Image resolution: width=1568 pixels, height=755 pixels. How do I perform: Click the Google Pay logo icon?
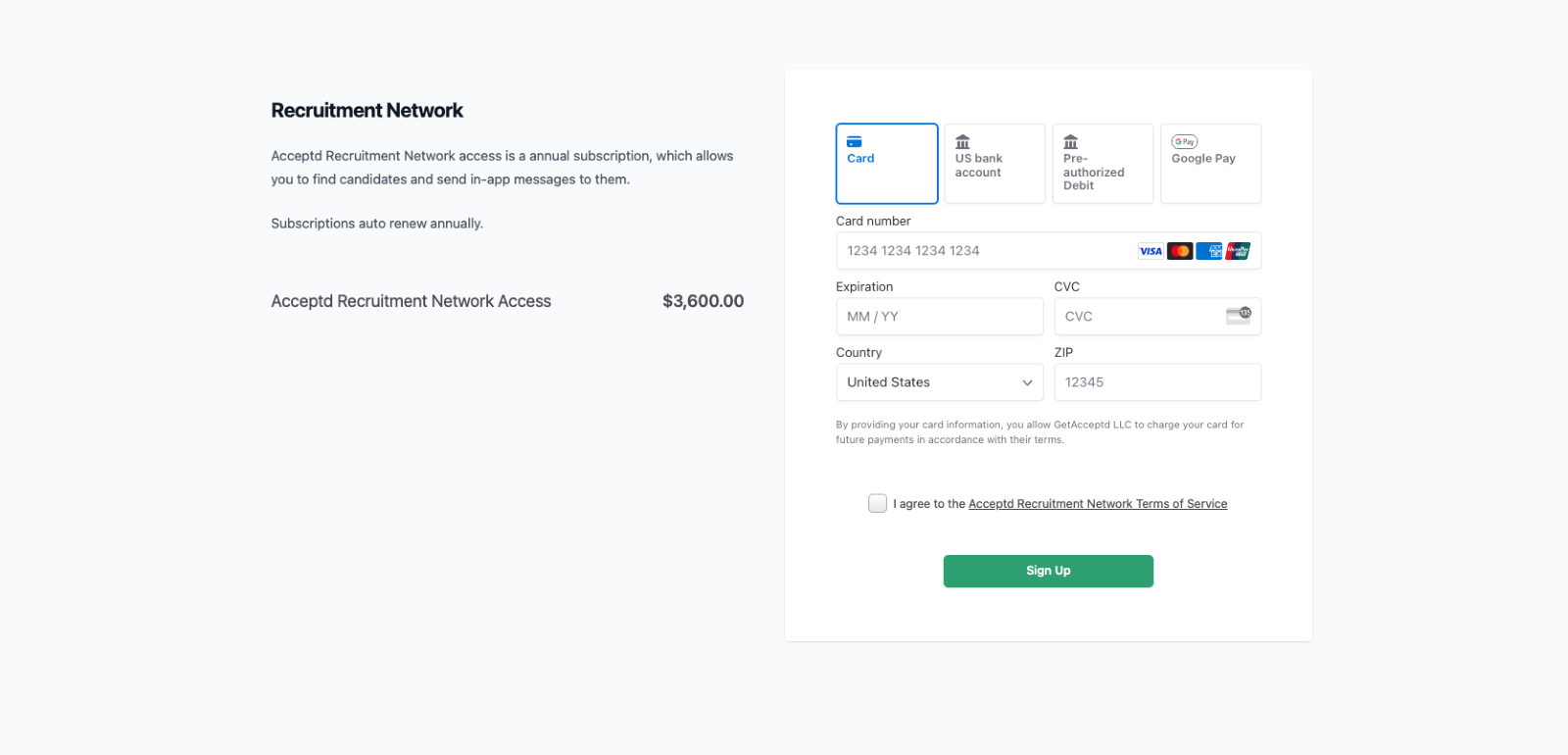(1185, 141)
